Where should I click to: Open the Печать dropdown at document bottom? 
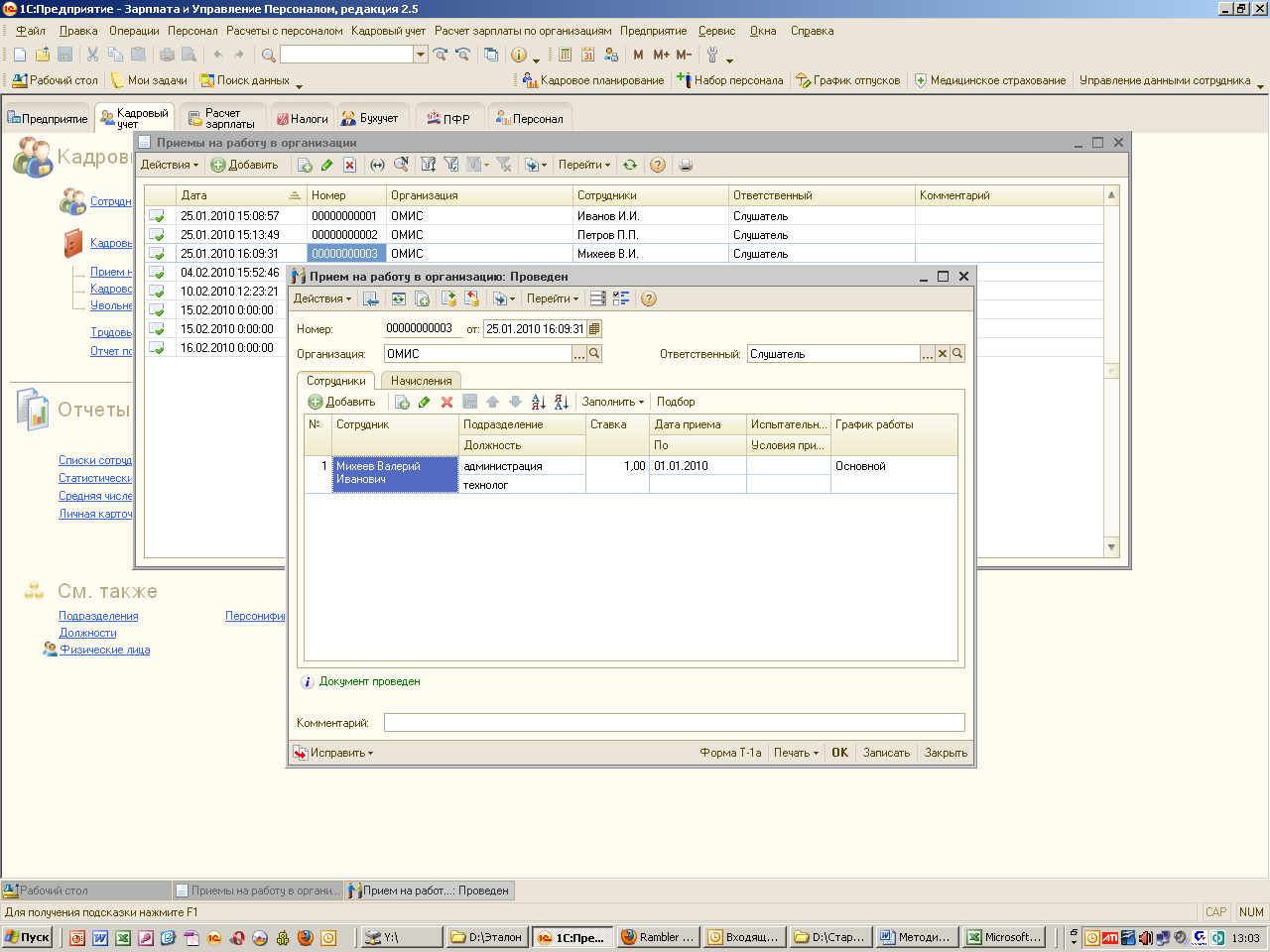(796, 753)
